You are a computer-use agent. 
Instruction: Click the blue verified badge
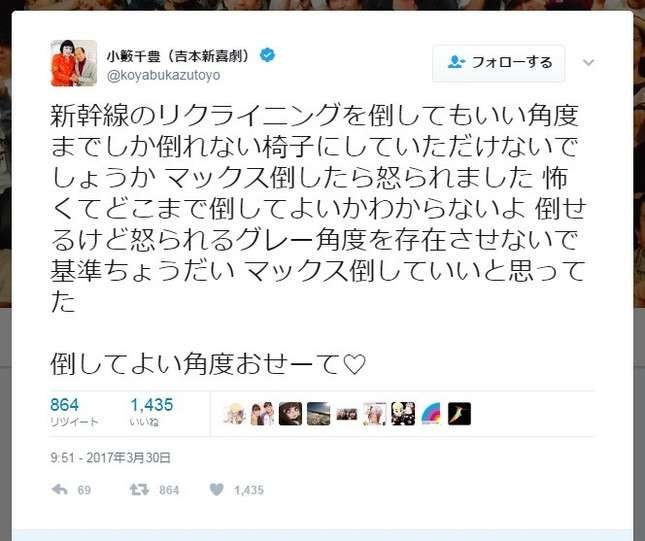point(267,55)
